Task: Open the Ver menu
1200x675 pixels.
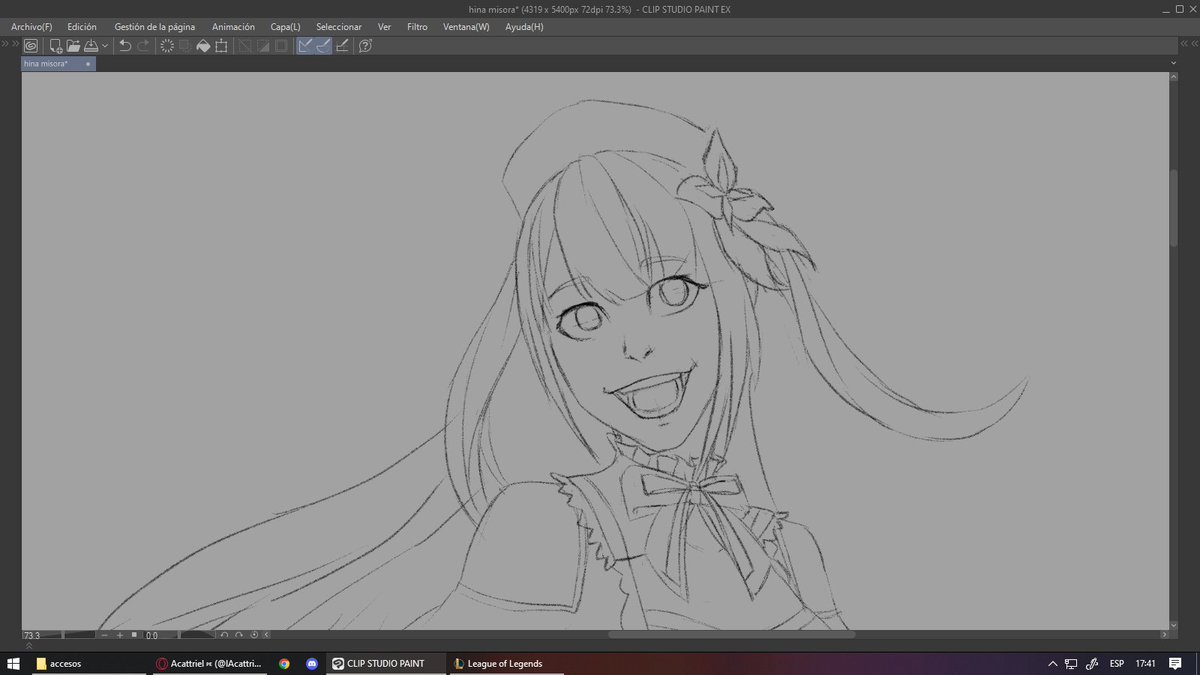Action: pyautogui.click(x=384, y=27)
